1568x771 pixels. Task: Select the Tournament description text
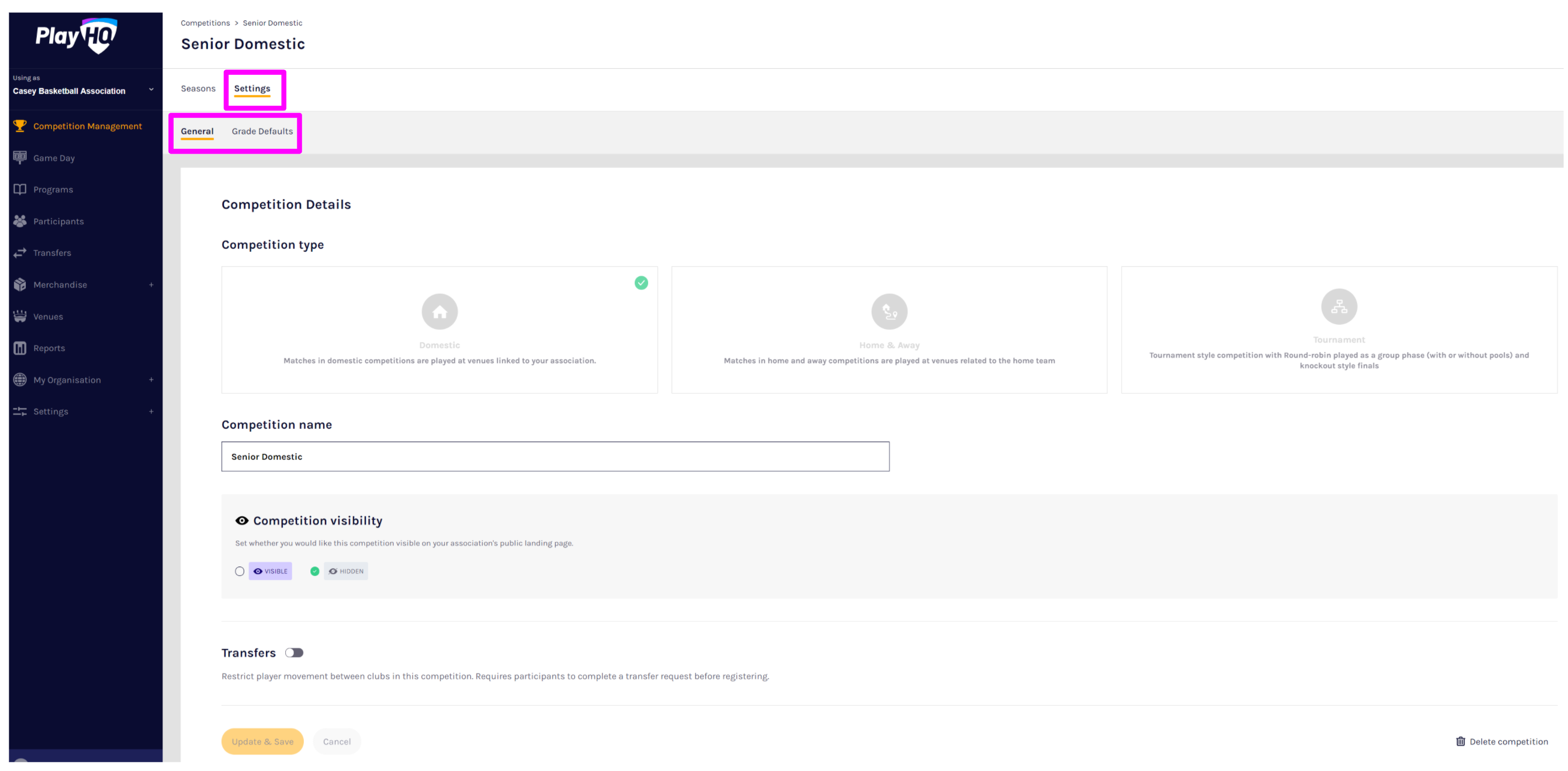click(1338, 360)
